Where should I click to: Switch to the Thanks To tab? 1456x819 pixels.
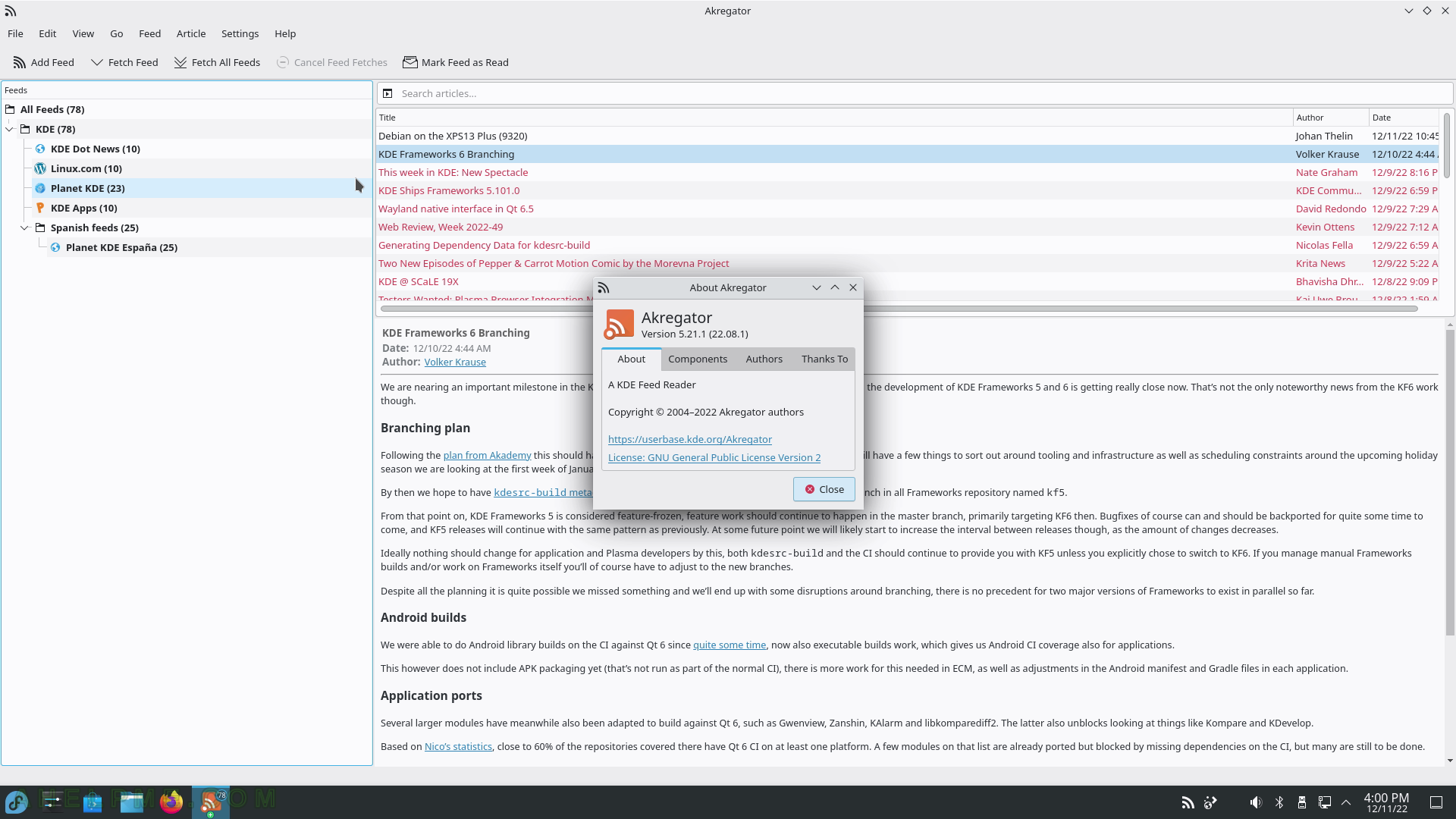824,359
